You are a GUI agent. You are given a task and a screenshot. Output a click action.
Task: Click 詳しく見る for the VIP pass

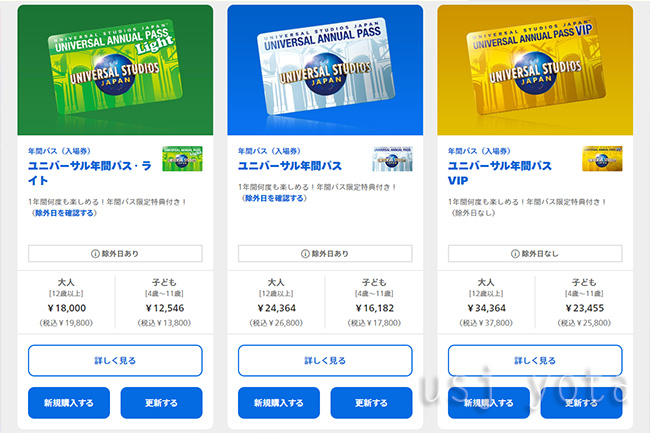pyautogui.click(x=535, y=360)
